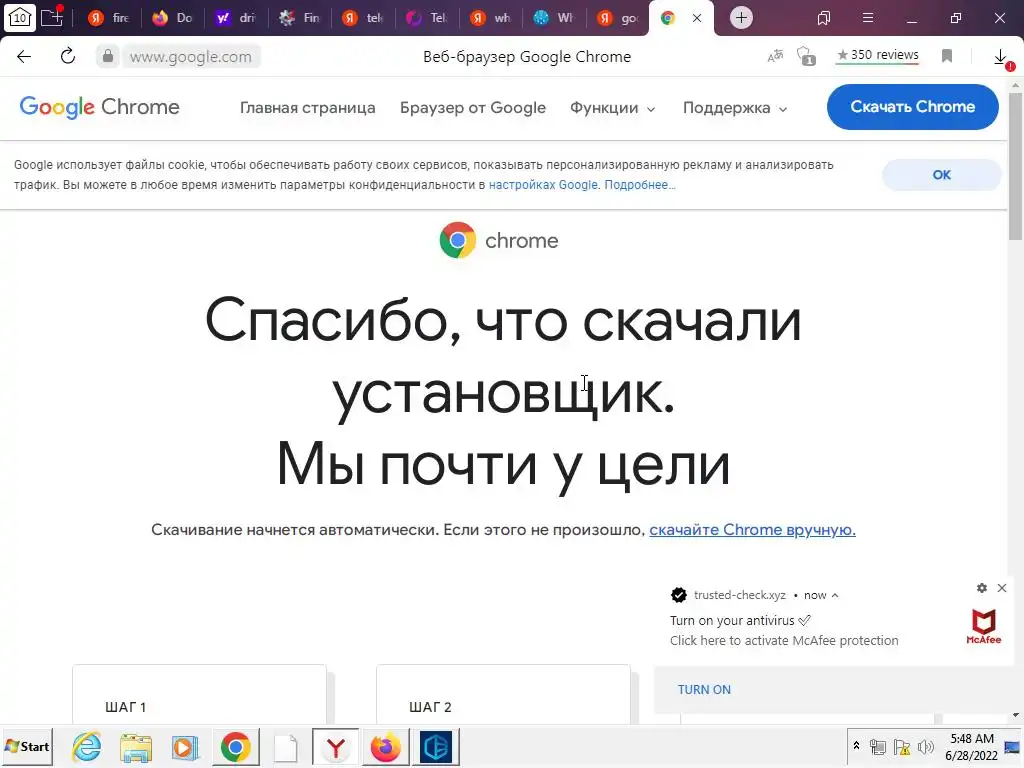Accept cookies with the OK button
Screen dimensions: 1024x768
(941, 174)
